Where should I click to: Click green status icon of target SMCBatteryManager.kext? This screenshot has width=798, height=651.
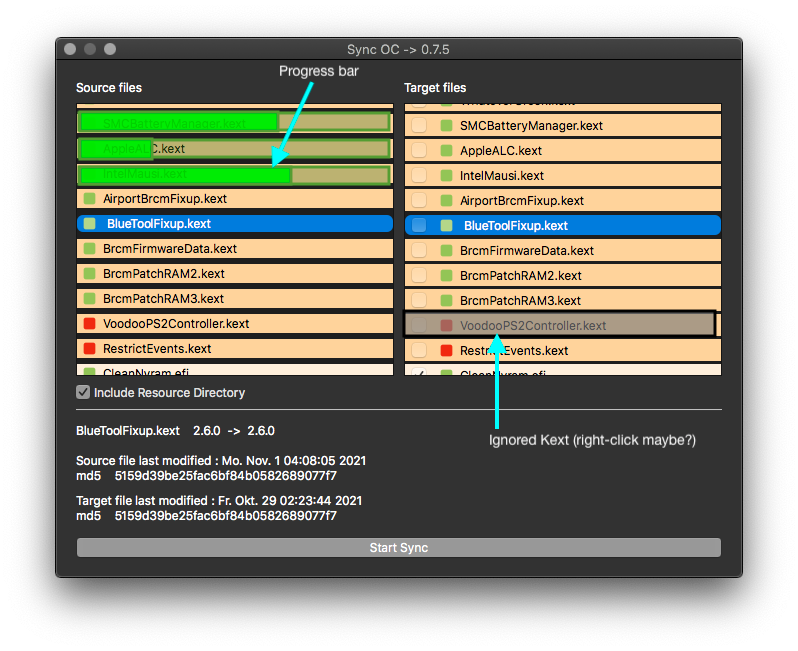point(446,125)
